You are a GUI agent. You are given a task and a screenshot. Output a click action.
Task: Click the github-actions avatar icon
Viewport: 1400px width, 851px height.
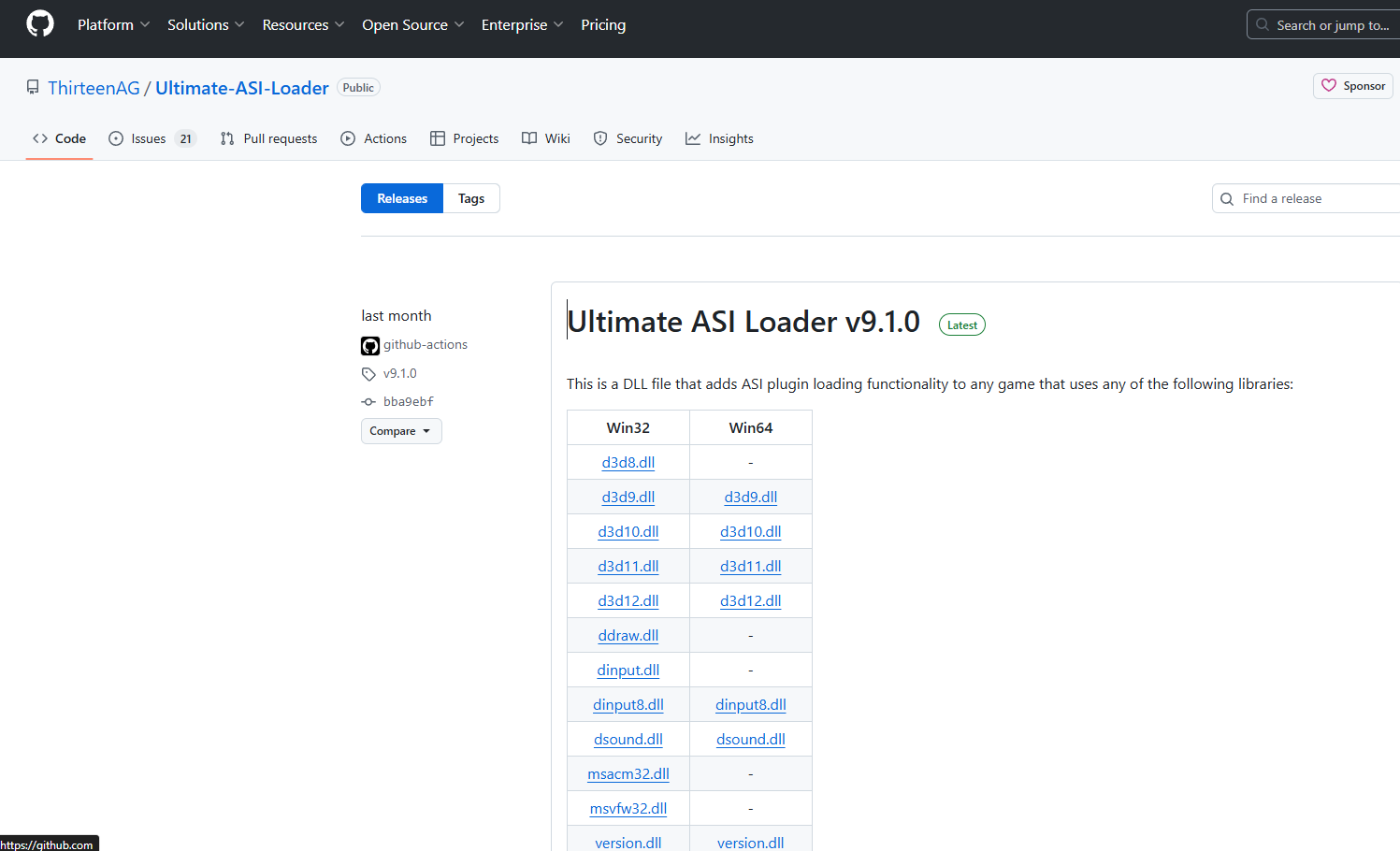(370, 346)
